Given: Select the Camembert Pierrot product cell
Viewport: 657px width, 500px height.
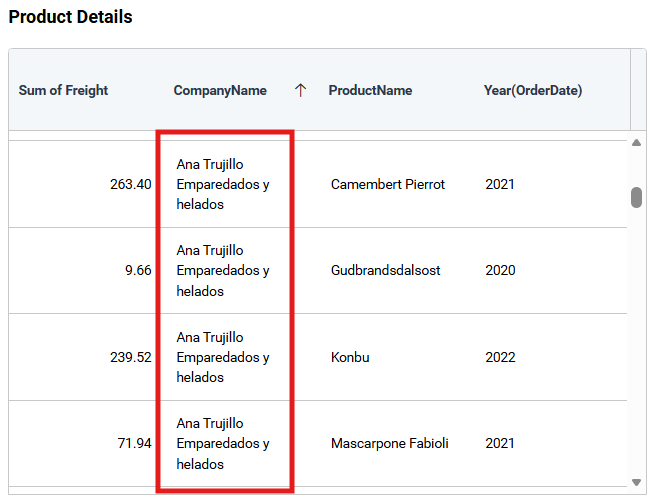Looking at the screenshot, I should 388,184.
